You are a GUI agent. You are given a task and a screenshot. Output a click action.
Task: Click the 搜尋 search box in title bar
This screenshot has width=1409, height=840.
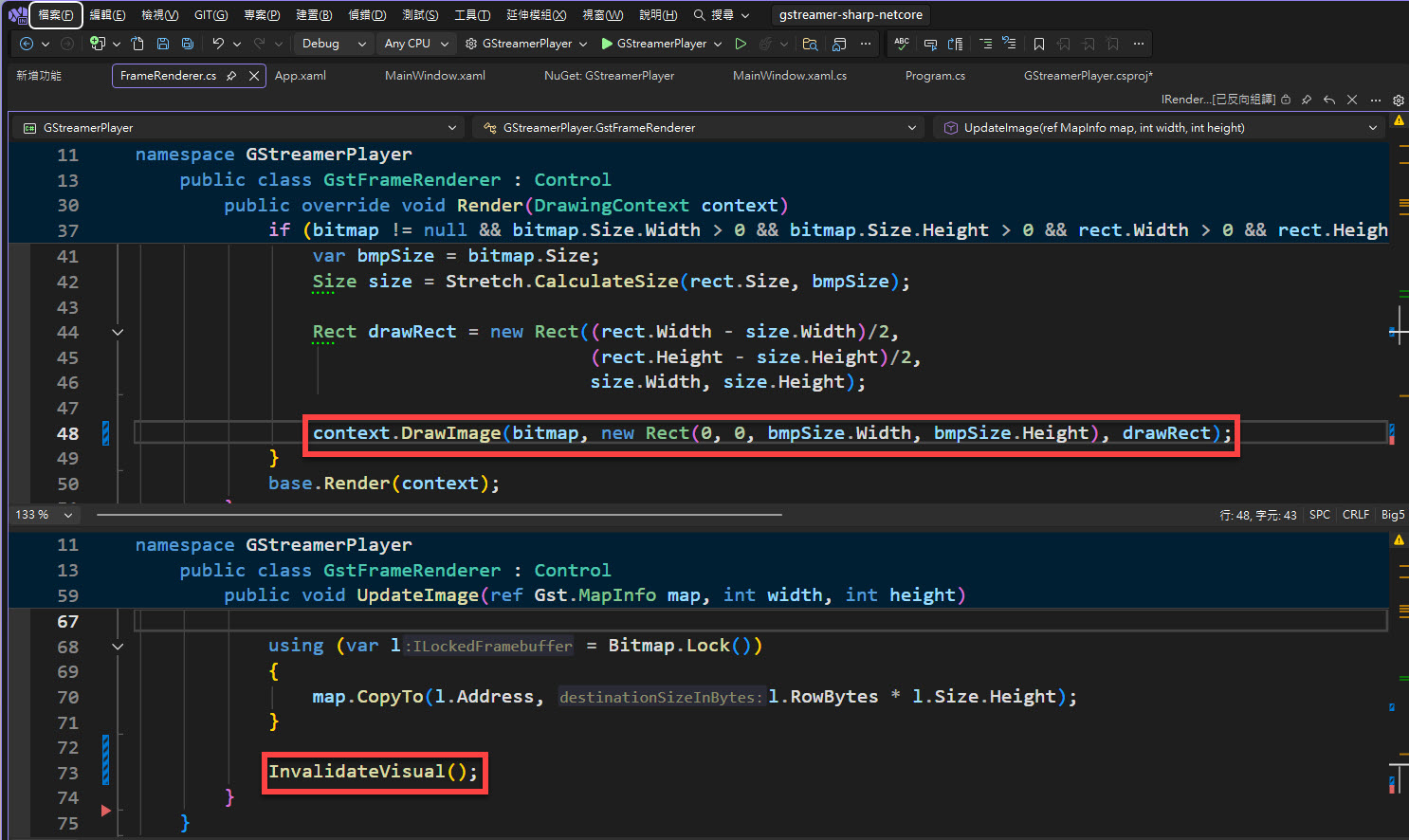coord(722,15)
